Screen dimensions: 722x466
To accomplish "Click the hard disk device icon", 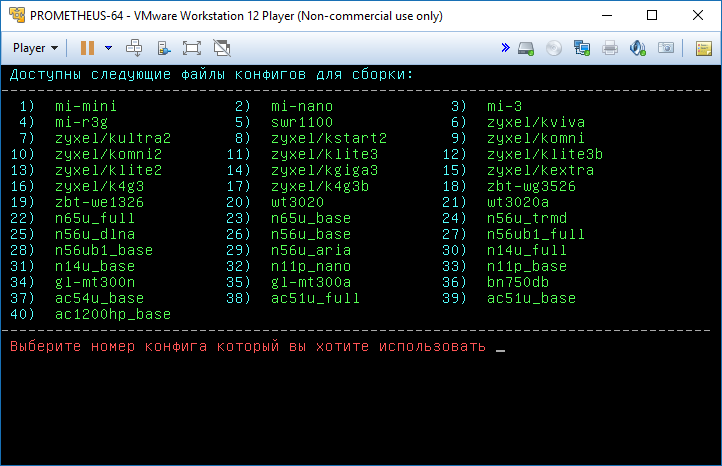I will [526, 48].
